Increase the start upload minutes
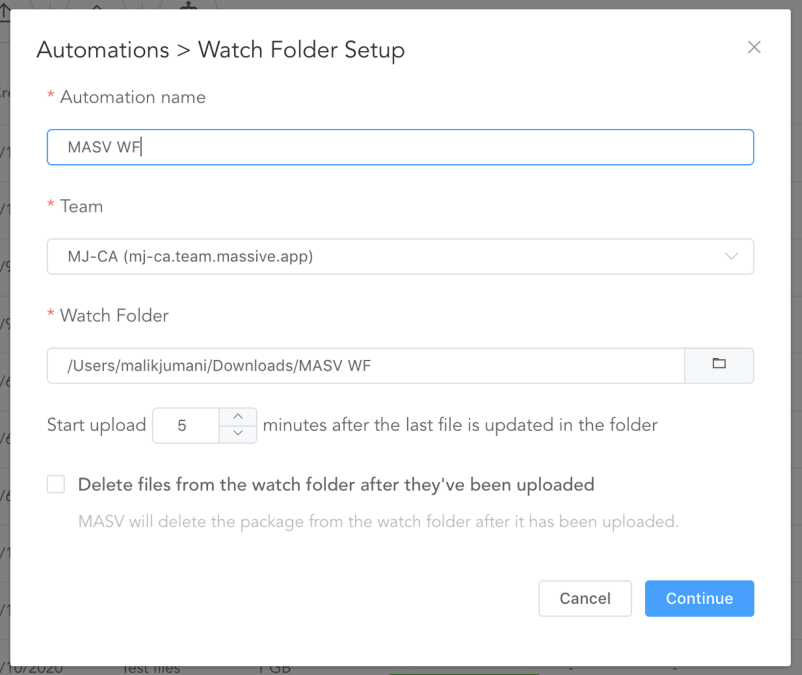This screenshot has height=675, width=802. tap(238, 417)
